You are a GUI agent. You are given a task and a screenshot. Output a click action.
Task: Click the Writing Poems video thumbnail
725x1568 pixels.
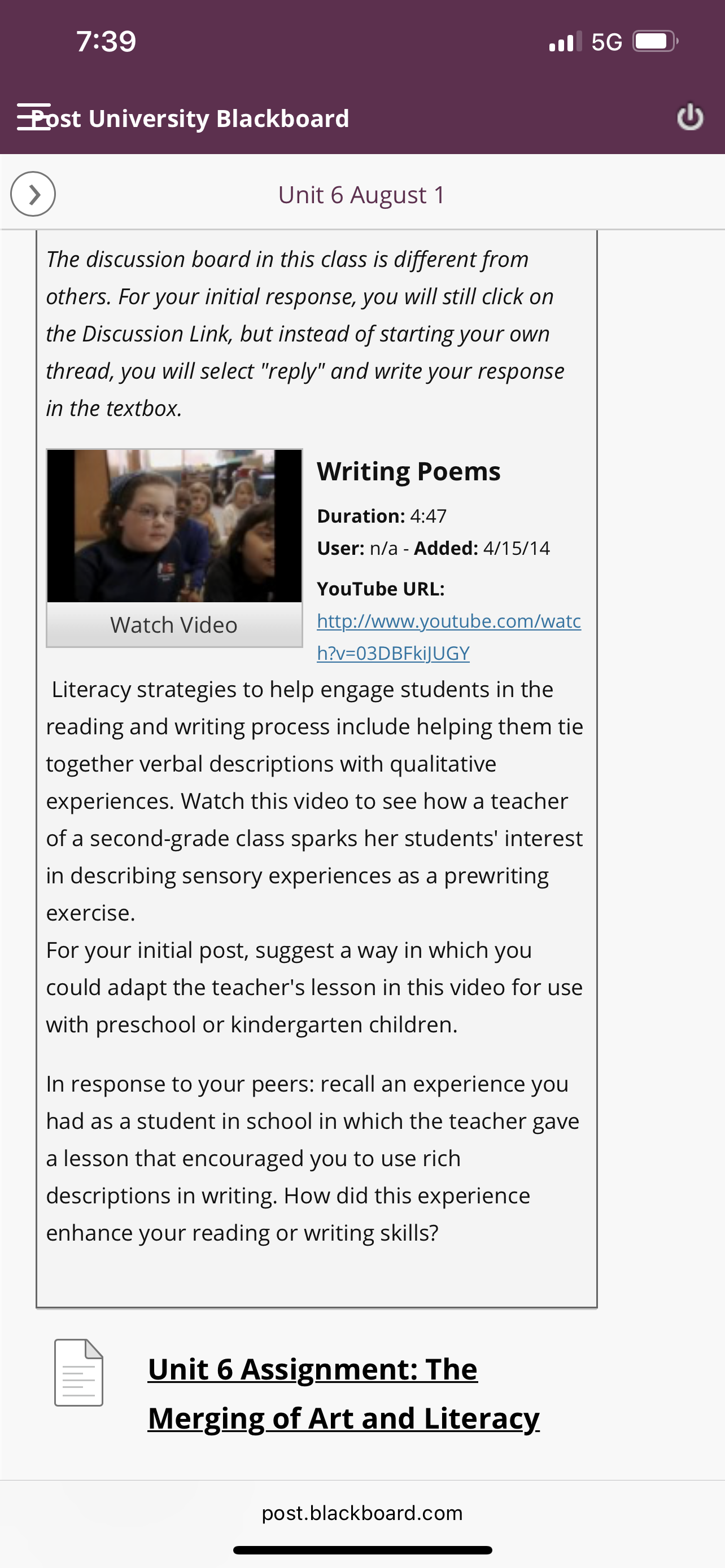pos(174,526)
